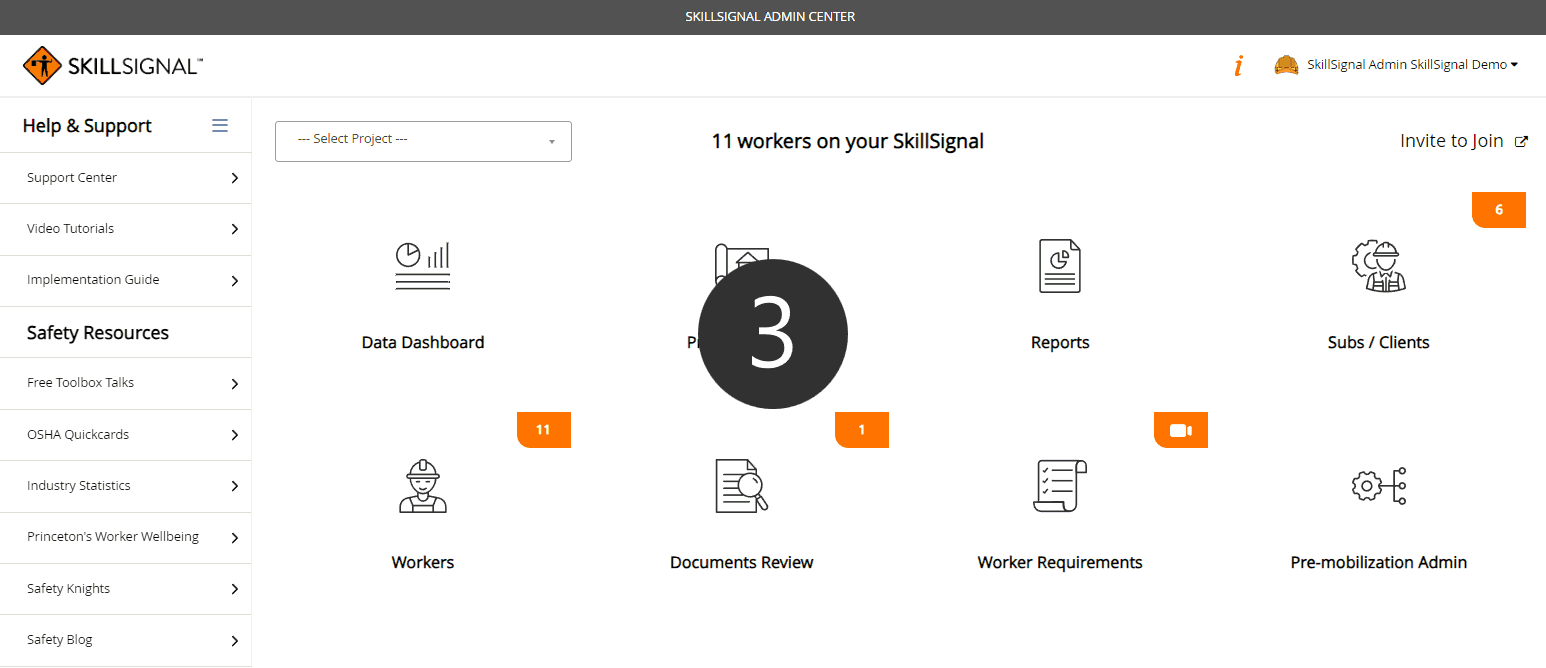The width and height of the screenshot is (1546, 668).
Task: Open OSHA Quickcards
Action: [x=125, y=434]
